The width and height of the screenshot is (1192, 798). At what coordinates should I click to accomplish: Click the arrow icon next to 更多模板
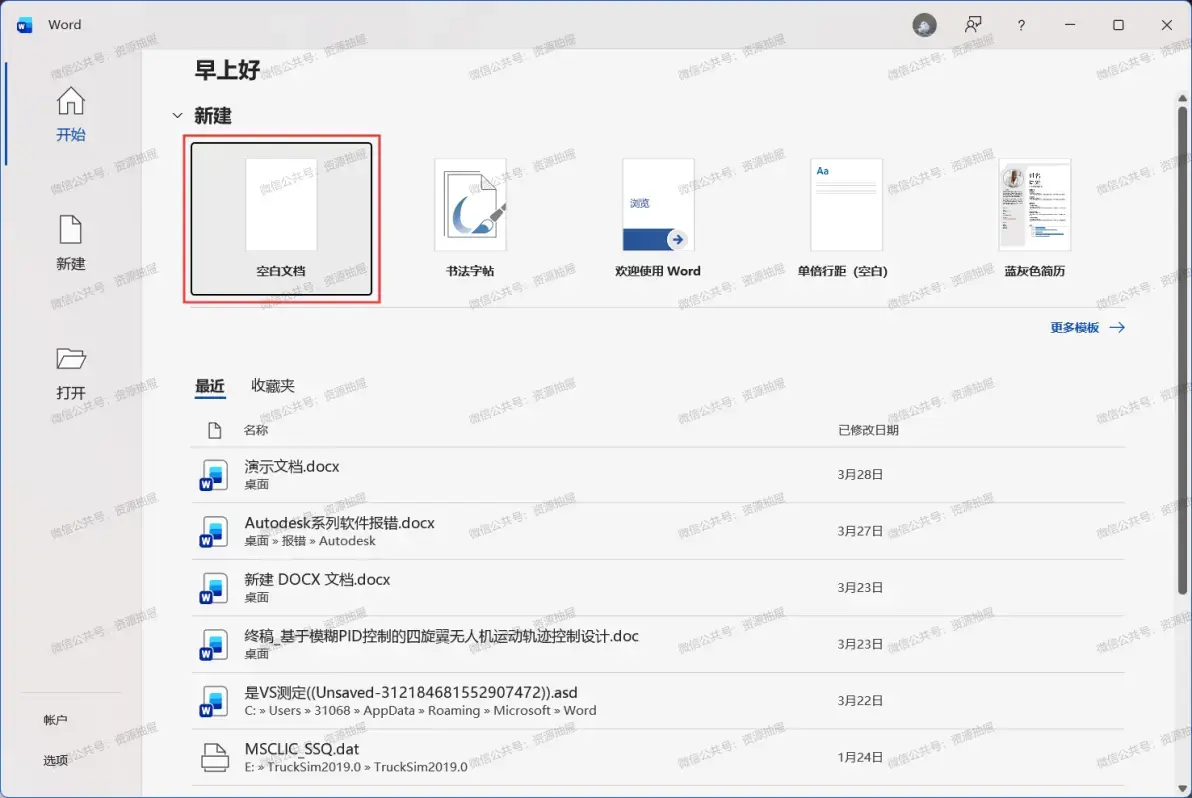click(x=1117, y=328)
